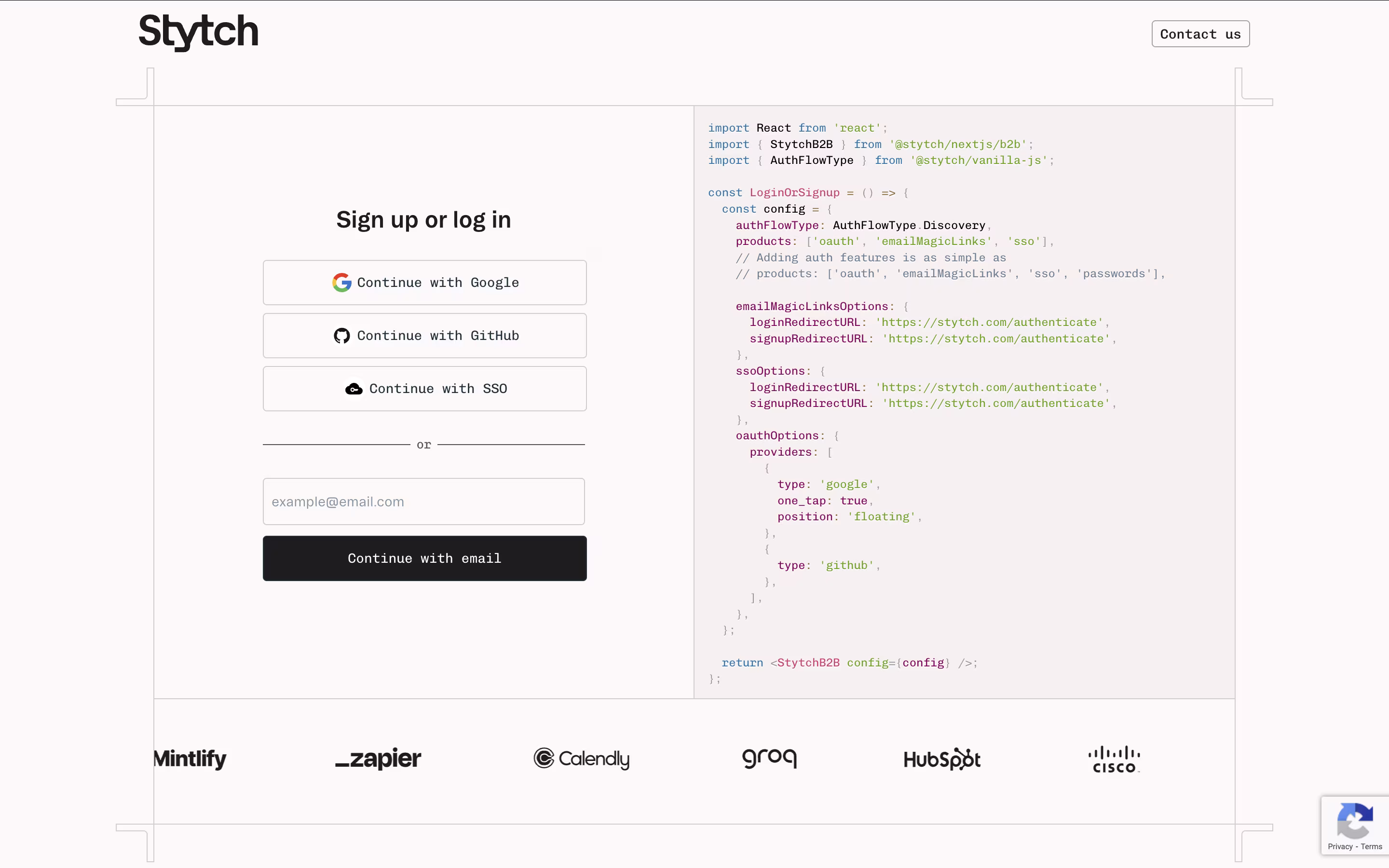Click the 'or' separator label

point(423,445)
